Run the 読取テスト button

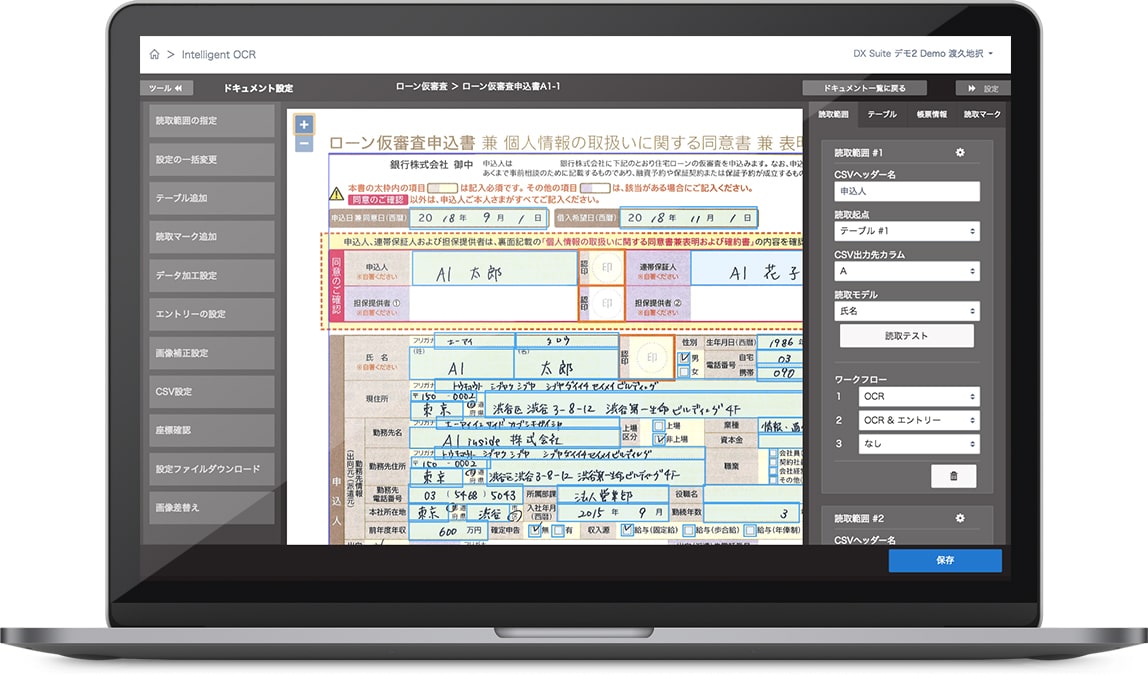coord(906,336)
